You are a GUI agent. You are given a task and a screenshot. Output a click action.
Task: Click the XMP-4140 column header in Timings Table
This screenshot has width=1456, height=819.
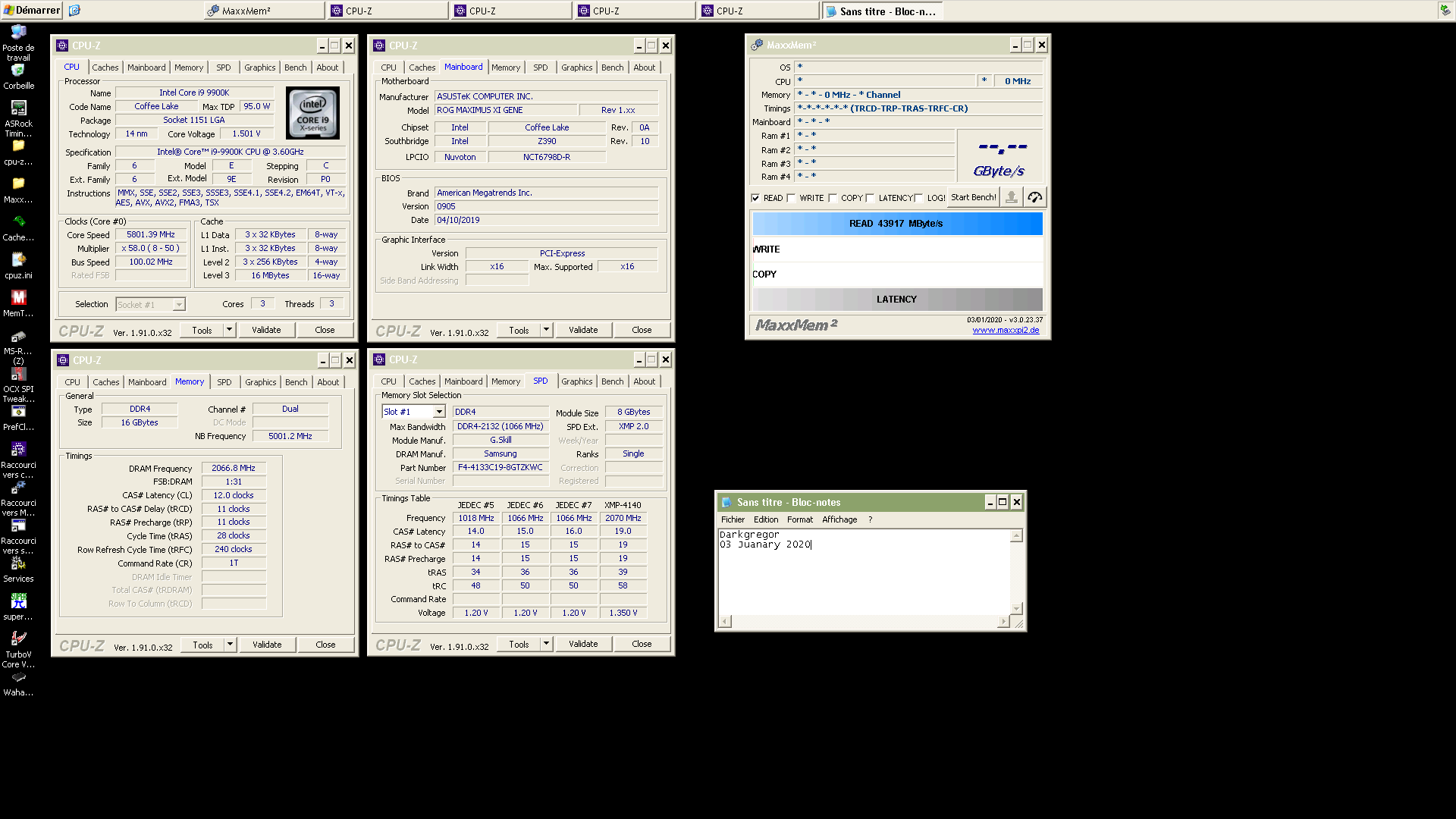(x=623, y=505)
